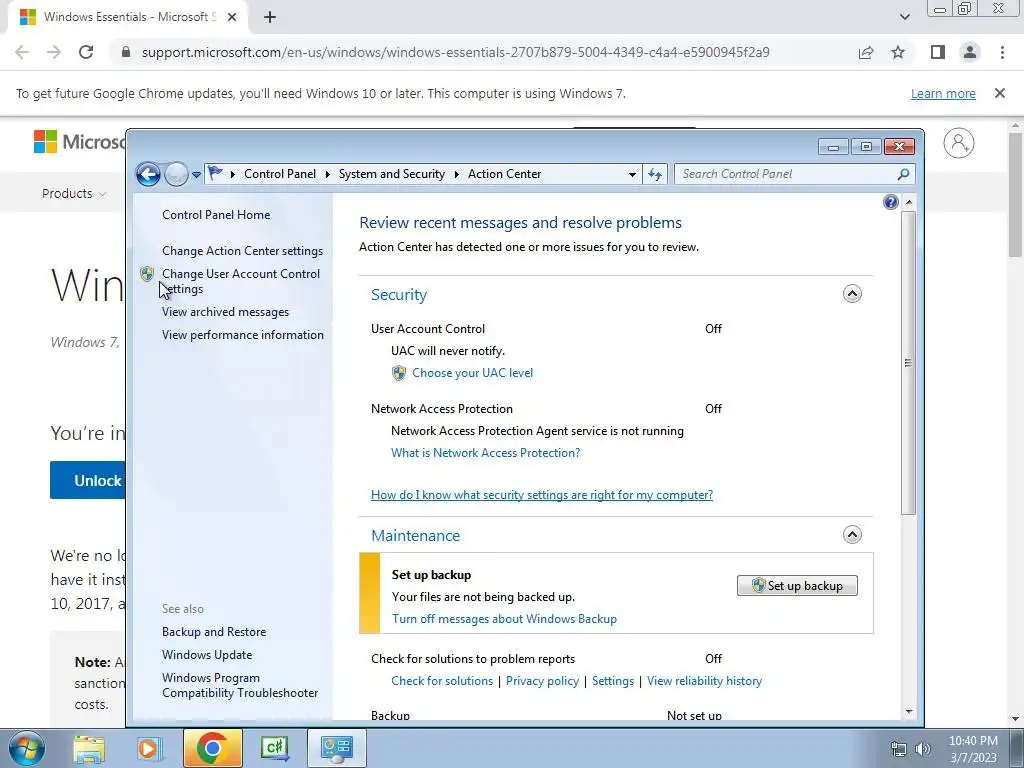The height and width of the screenshot is (768, 1024).
Task: Open Windows Explorer from taskbar
Action: (x=89, y=748)
